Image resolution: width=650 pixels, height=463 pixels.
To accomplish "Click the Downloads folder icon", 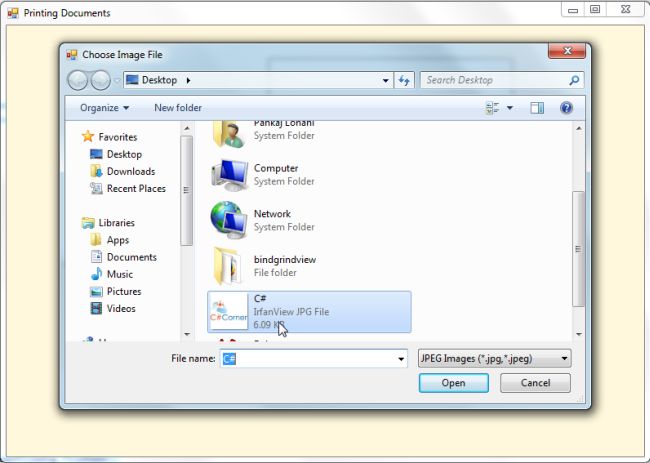I will (x=96, y=171).
